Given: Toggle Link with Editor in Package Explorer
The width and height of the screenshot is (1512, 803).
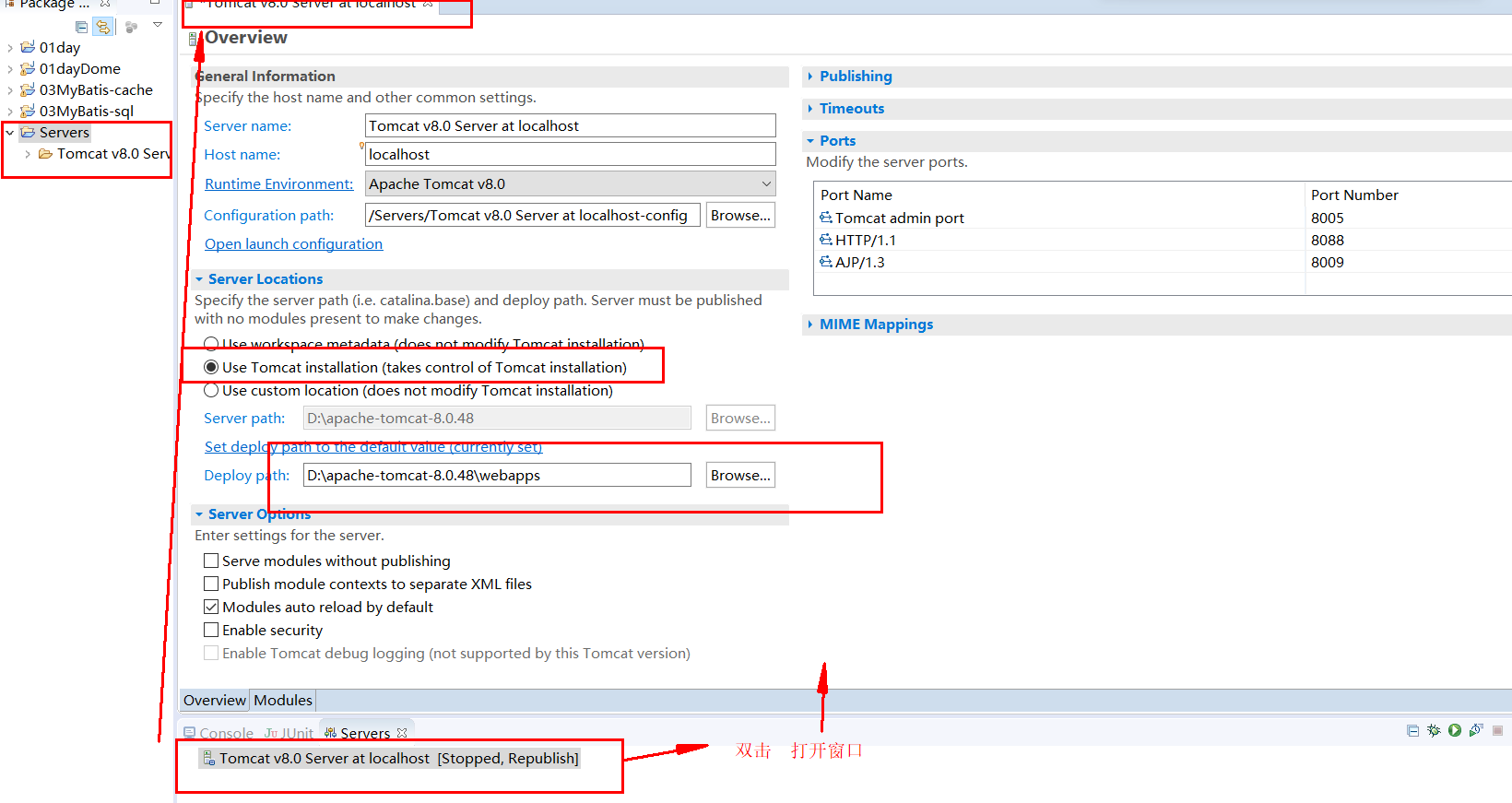Looking at the screenshot, I should click(103, 27).
